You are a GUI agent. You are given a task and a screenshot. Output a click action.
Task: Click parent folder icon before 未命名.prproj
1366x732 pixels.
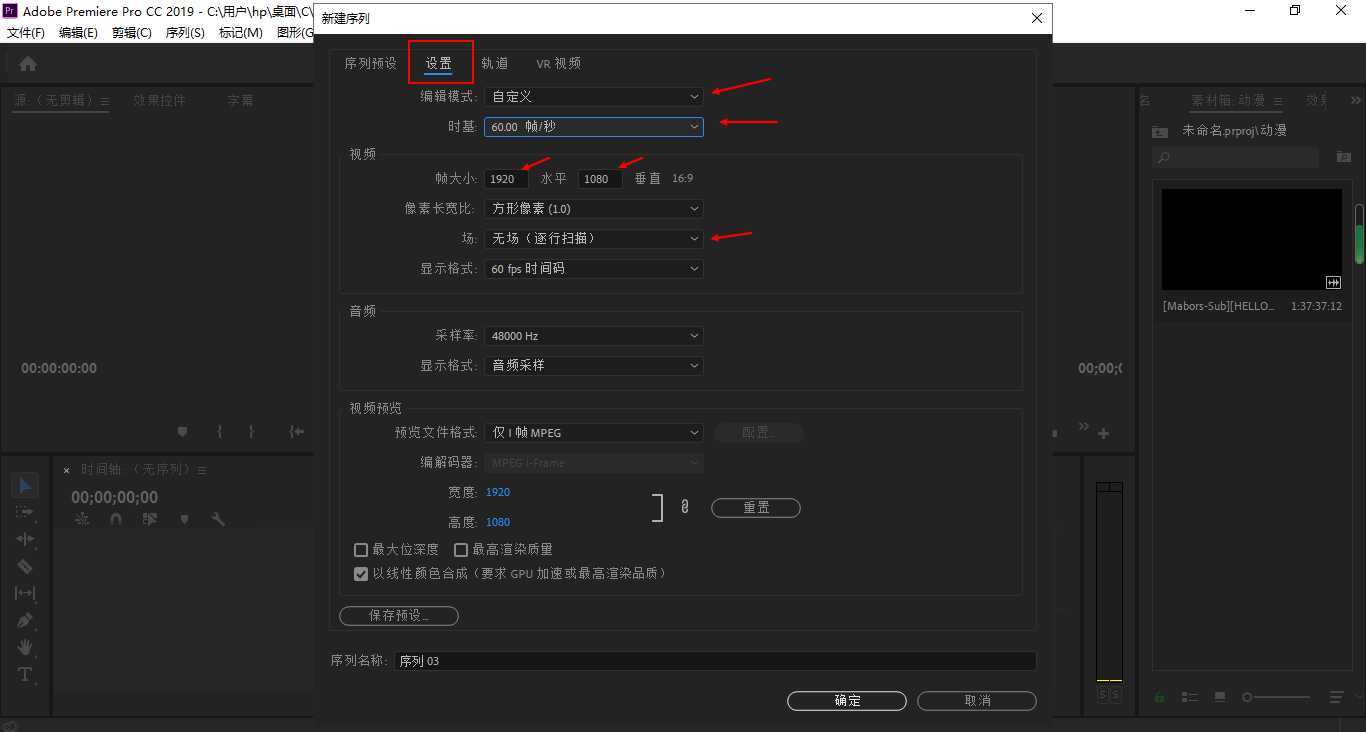click(1160, 131)
